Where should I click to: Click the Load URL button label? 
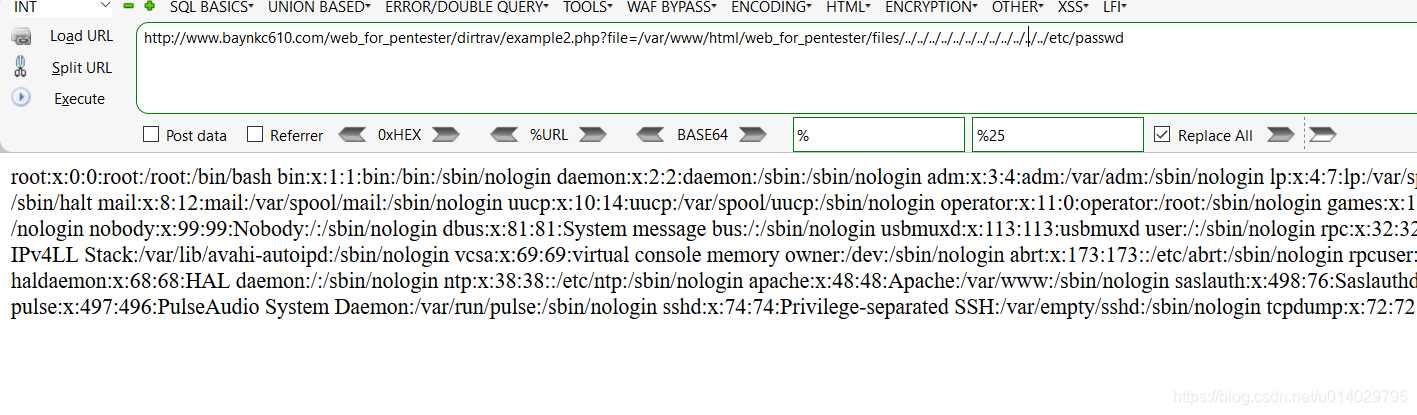tap(82, 36)
